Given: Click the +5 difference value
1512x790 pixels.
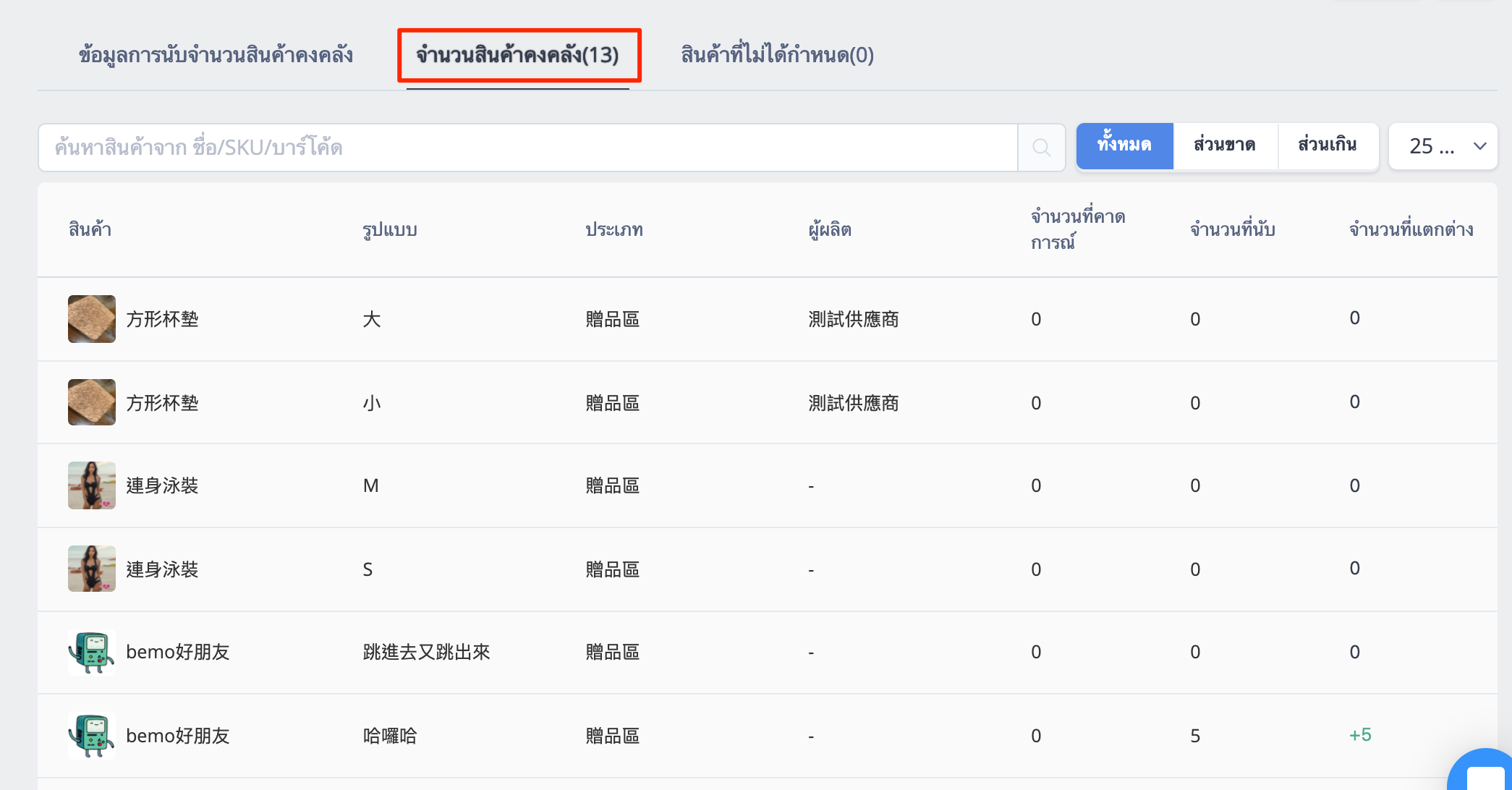Looking at the screenshot, I should 1360,735.
